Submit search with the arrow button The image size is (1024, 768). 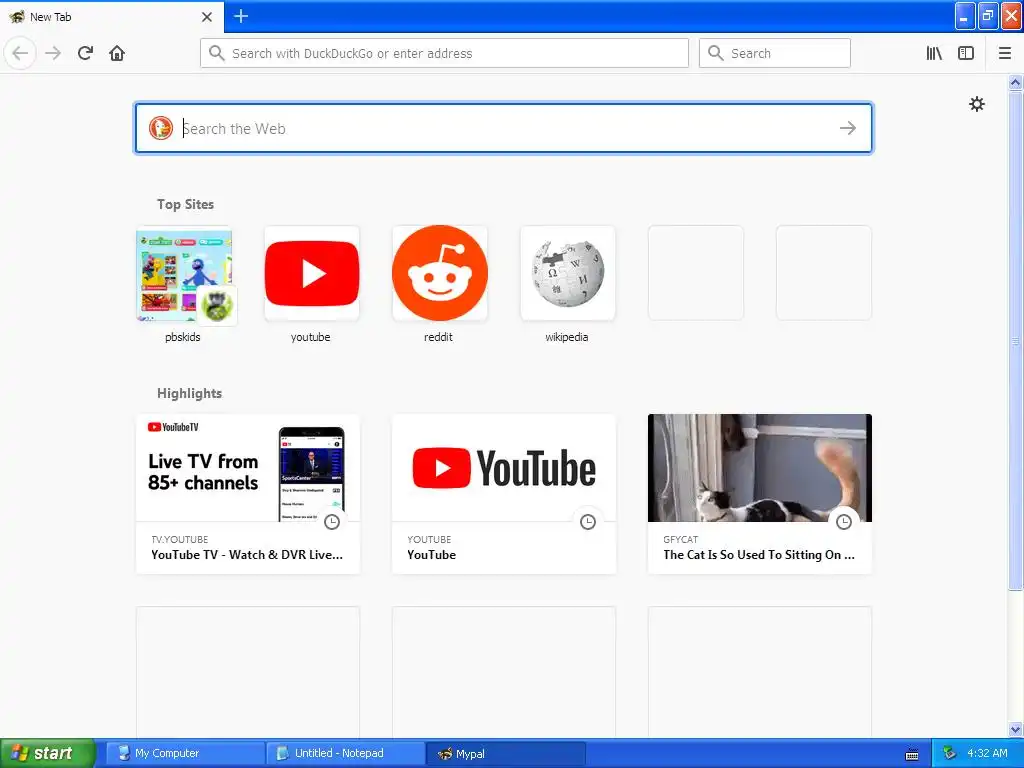pos(848,128)
